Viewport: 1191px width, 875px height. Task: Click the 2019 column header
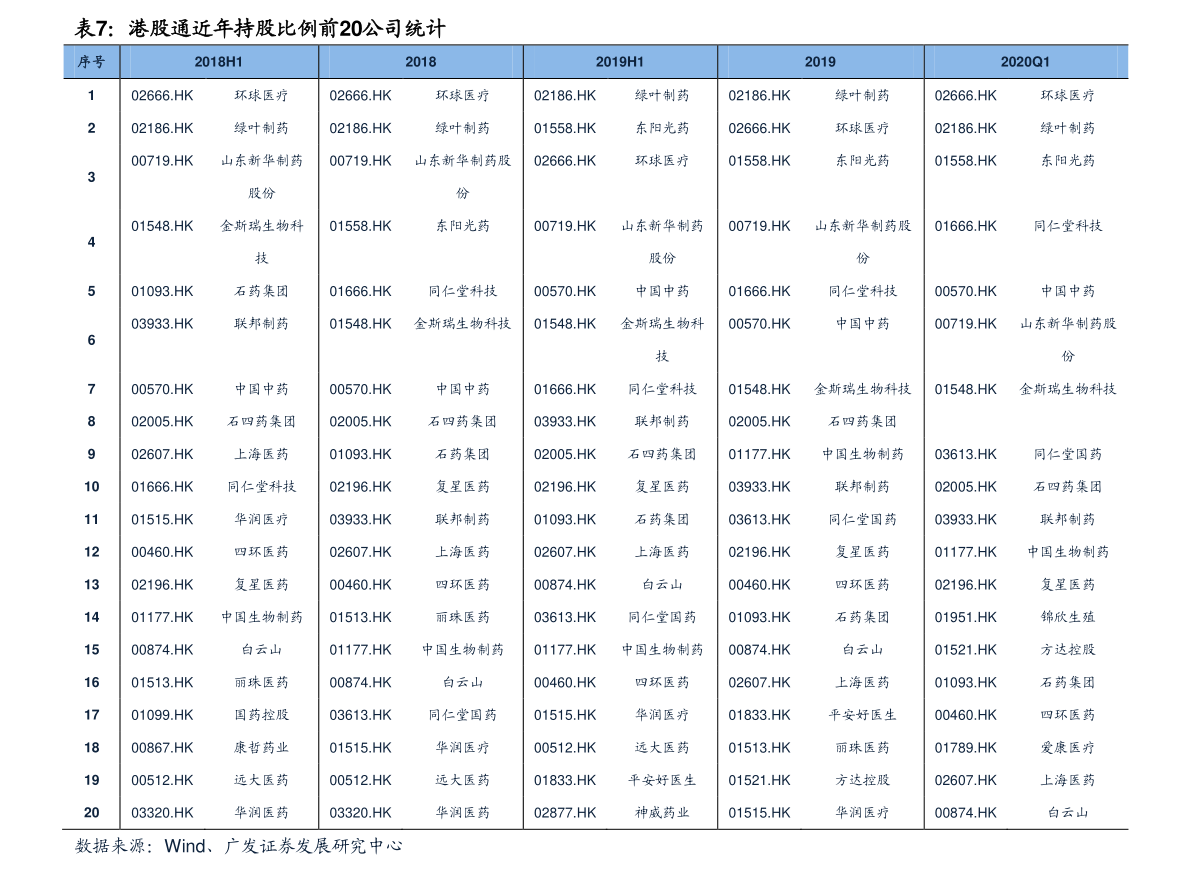click(820, 62)
